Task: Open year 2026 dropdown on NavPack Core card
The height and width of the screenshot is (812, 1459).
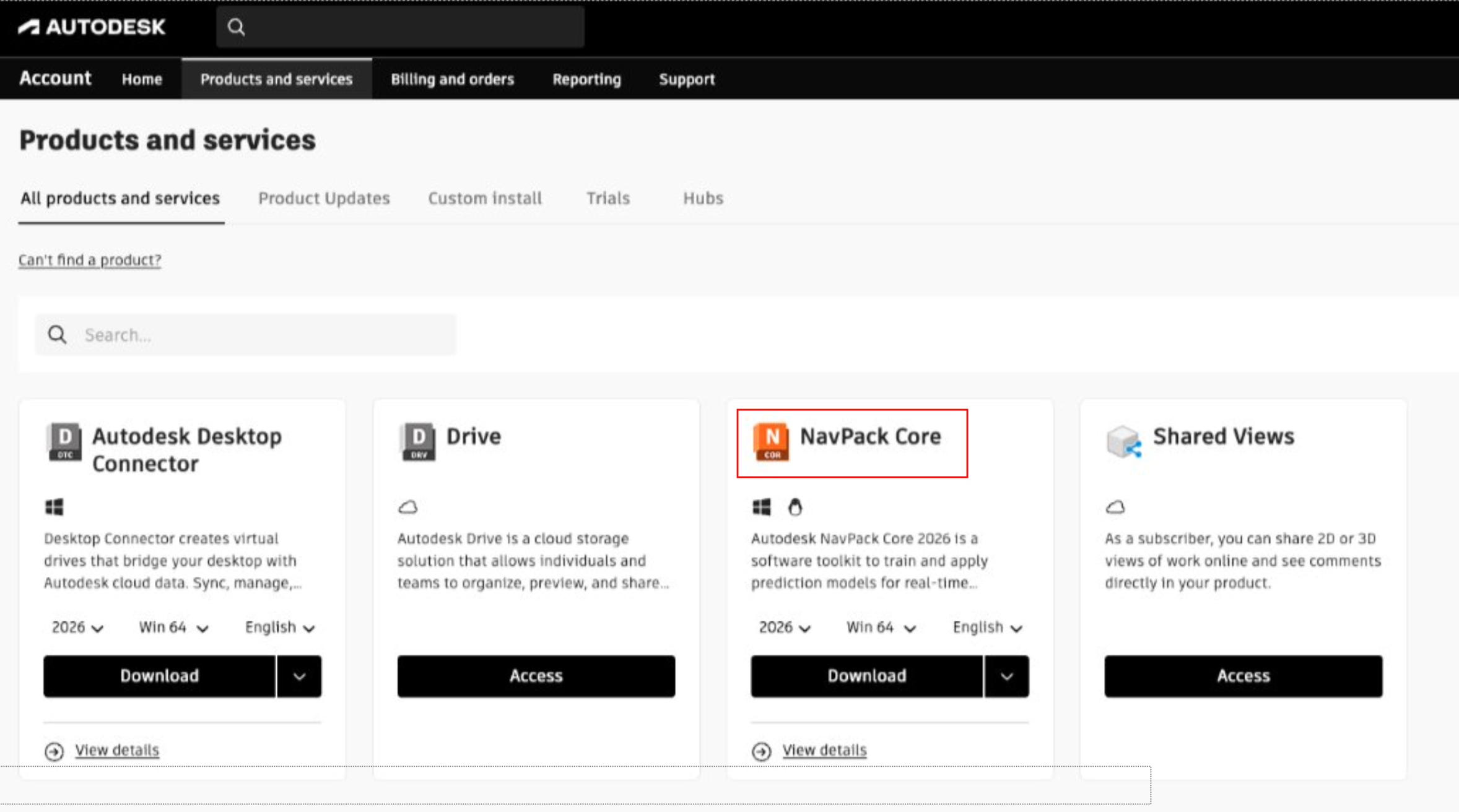Action: 785,628
